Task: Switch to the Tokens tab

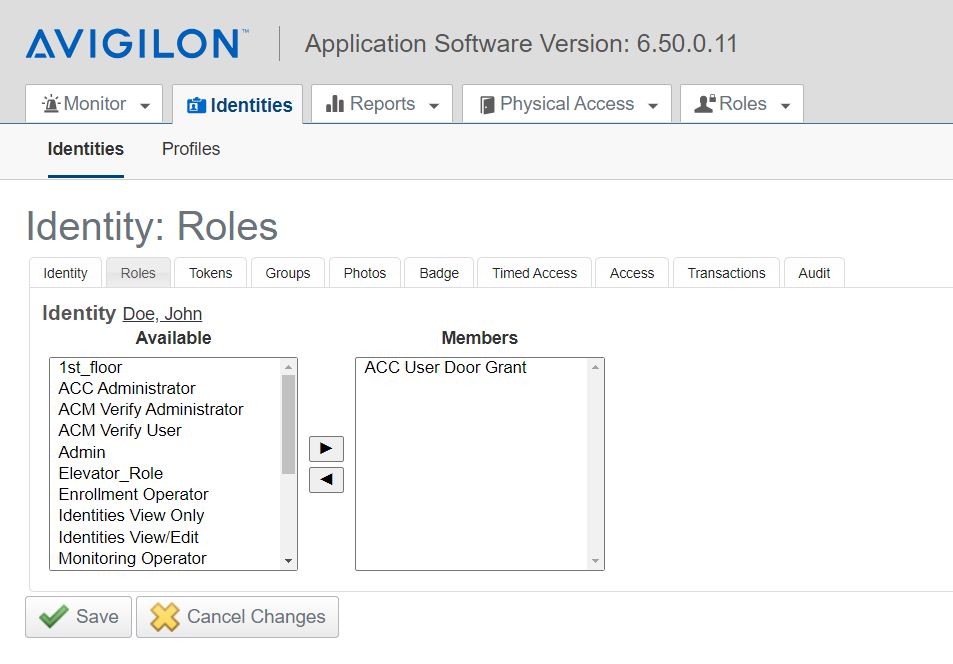Action: pyautogui.click(x=210, y=273)
